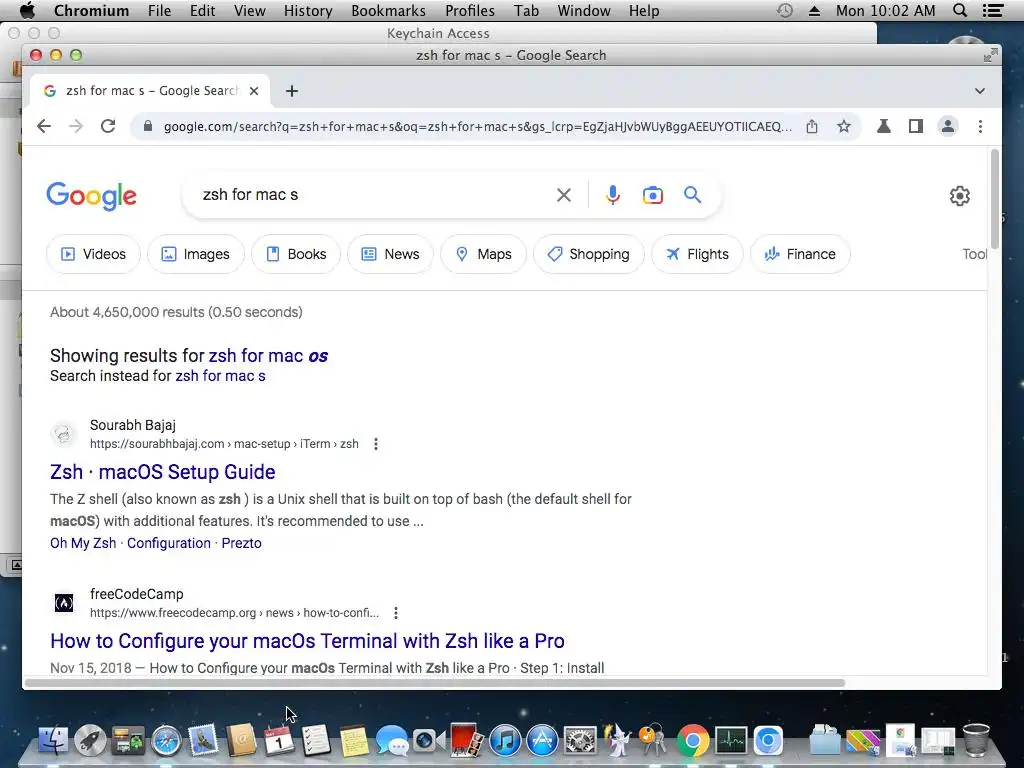Launch Safari from the Dock

[167, 741]
